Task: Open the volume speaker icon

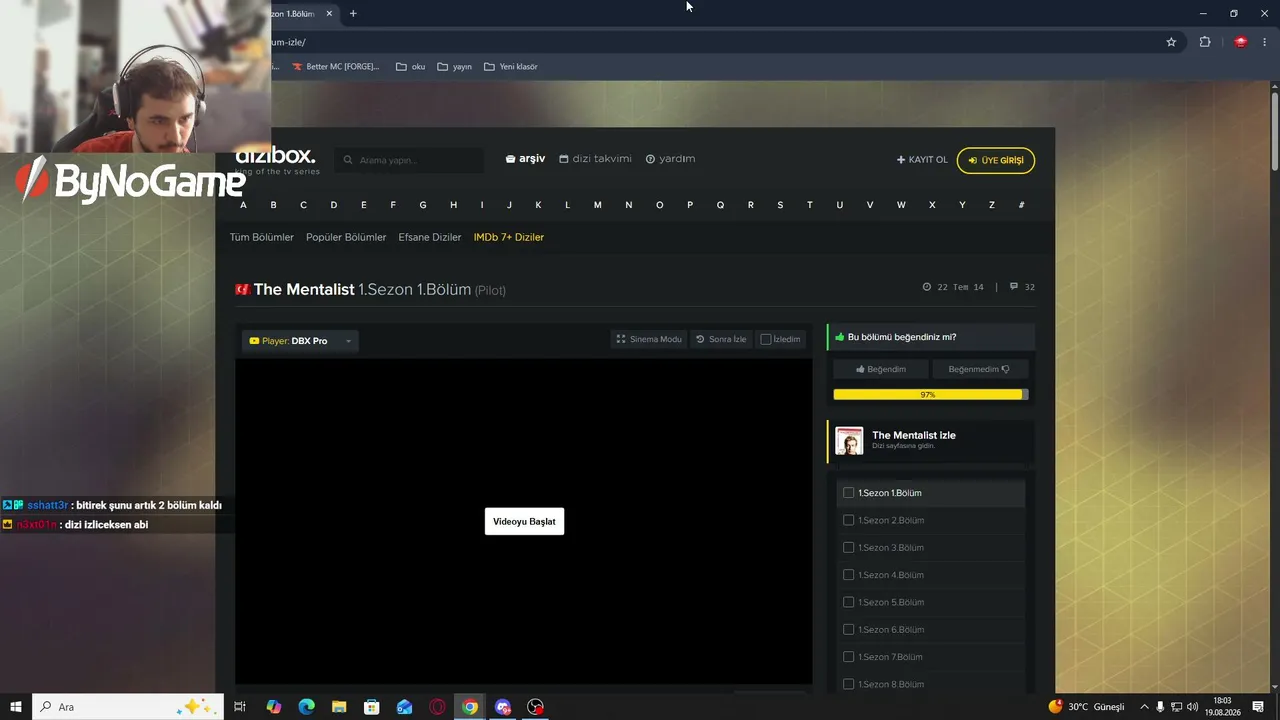Action: click(x=1192, y=707)
